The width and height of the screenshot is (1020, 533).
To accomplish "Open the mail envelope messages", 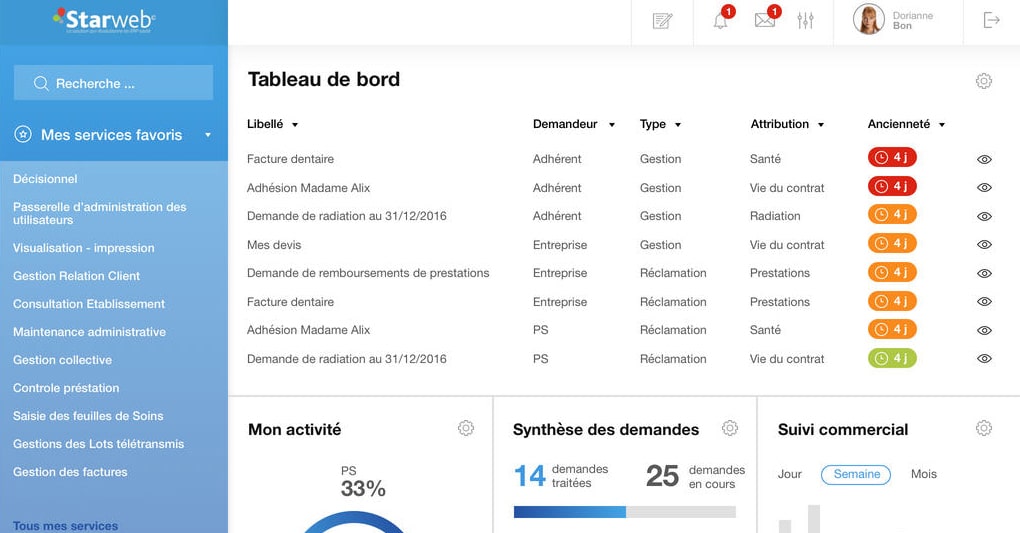I will 765,21.
